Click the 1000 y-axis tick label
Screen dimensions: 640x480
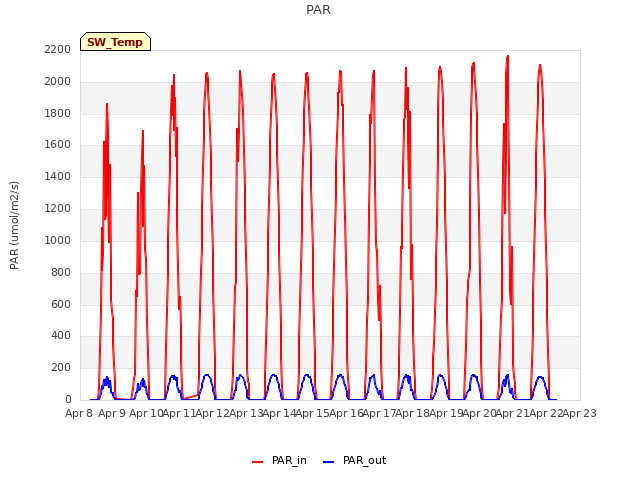58,240
